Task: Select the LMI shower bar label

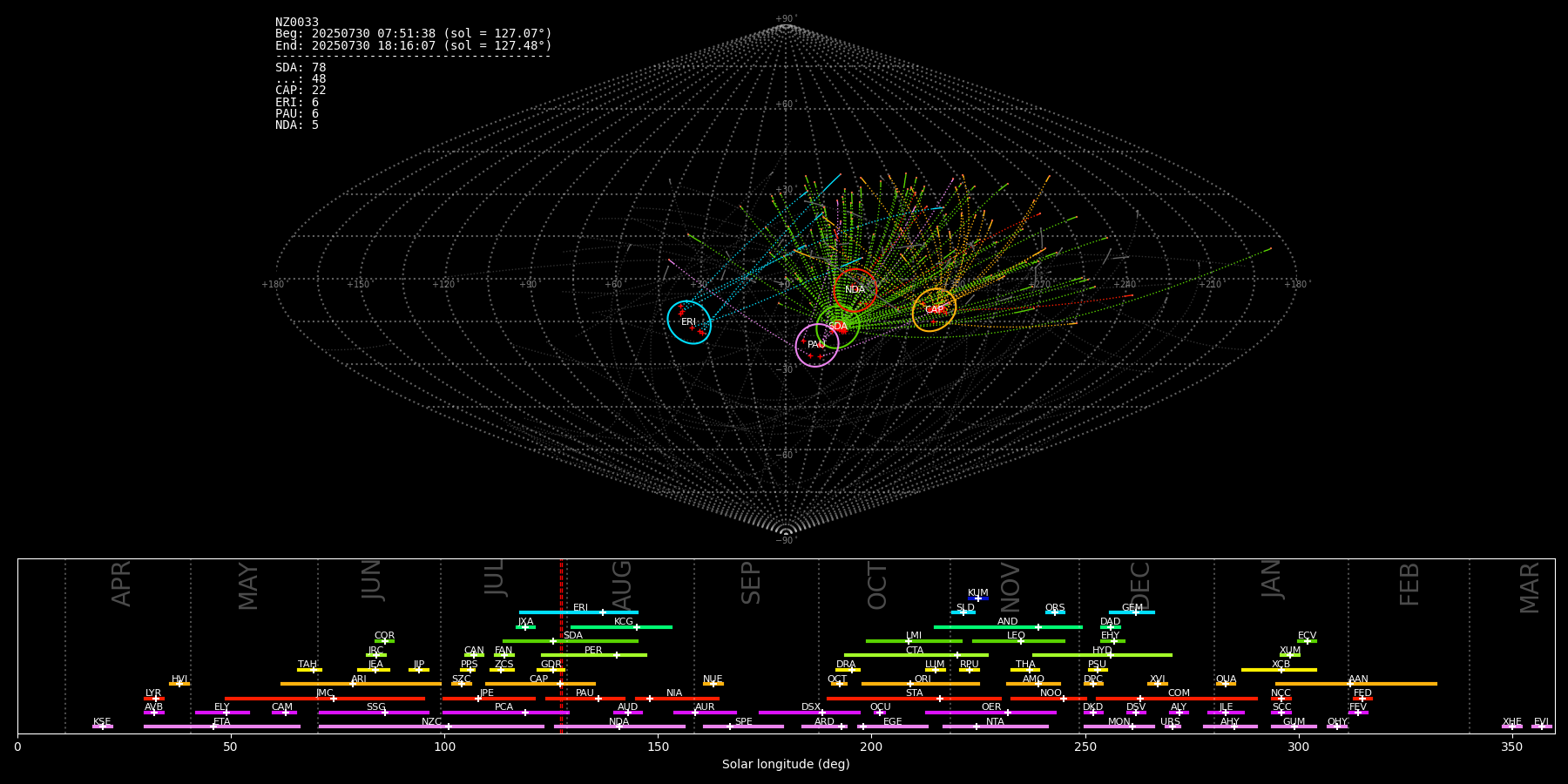Action: coord(914,635)
